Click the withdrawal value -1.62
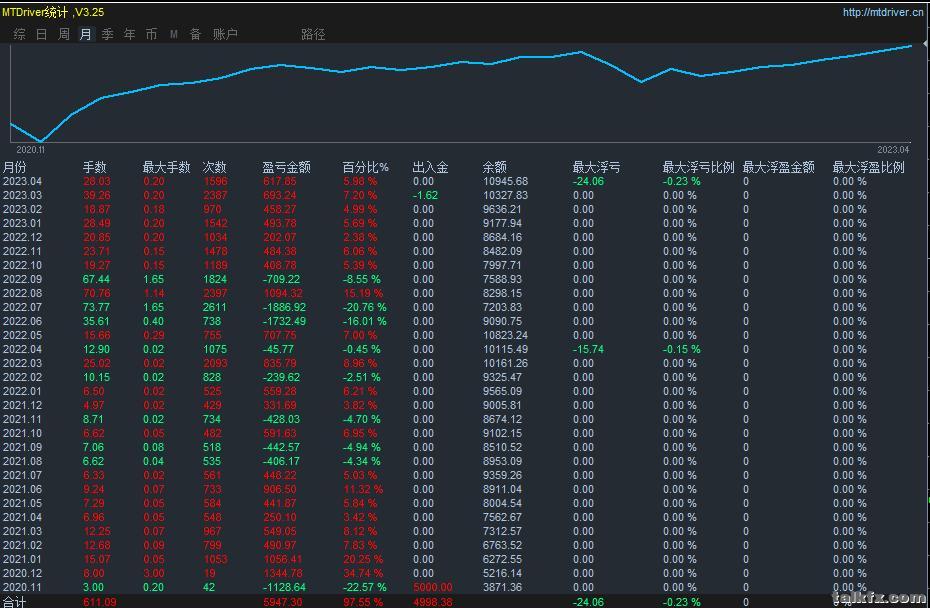The height and width of the screenshot is (608, 930). (425, 195)
